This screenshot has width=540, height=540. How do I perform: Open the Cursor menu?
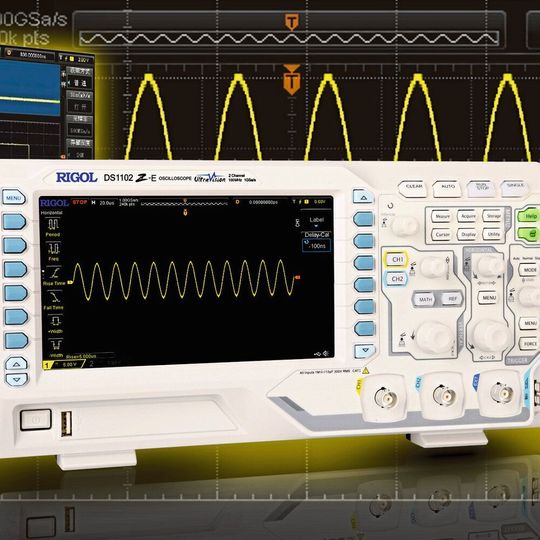[442, 235]
